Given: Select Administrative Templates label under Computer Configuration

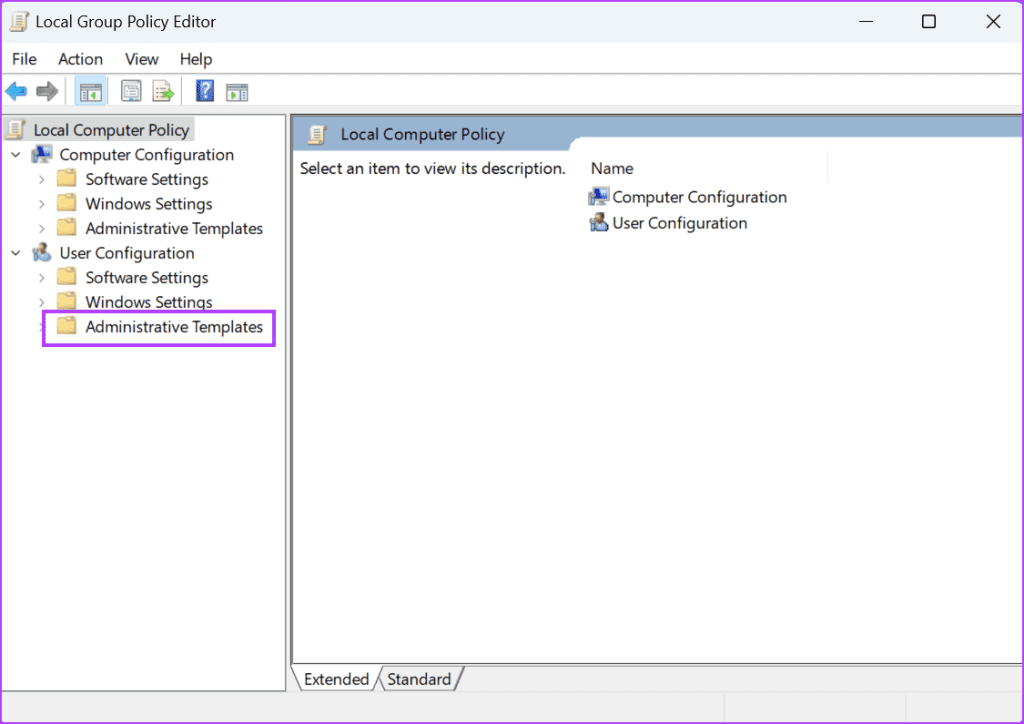Looking at the screenshot, I should [174, 228].
